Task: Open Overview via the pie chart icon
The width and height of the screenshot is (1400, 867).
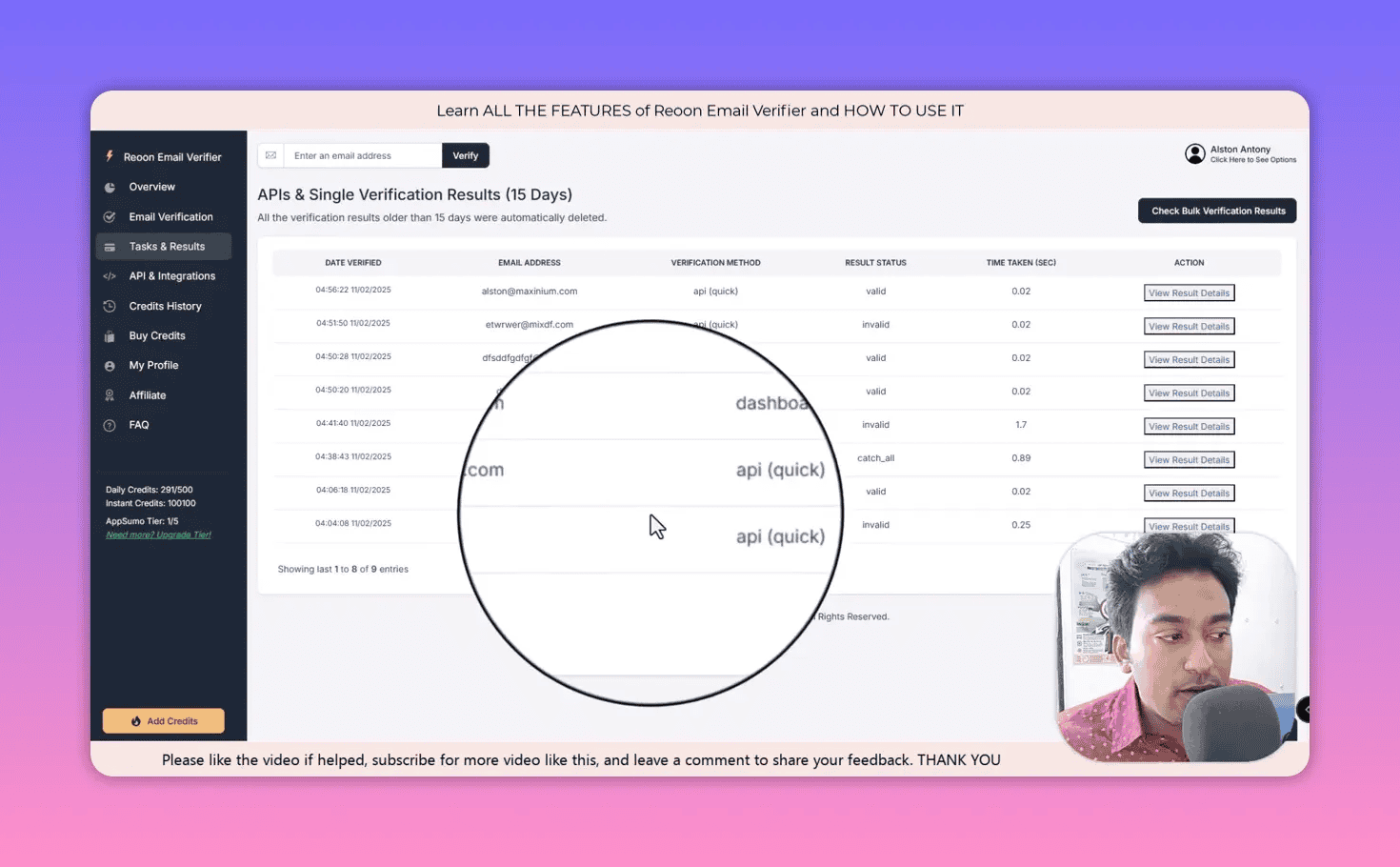Action: point(110,187)
